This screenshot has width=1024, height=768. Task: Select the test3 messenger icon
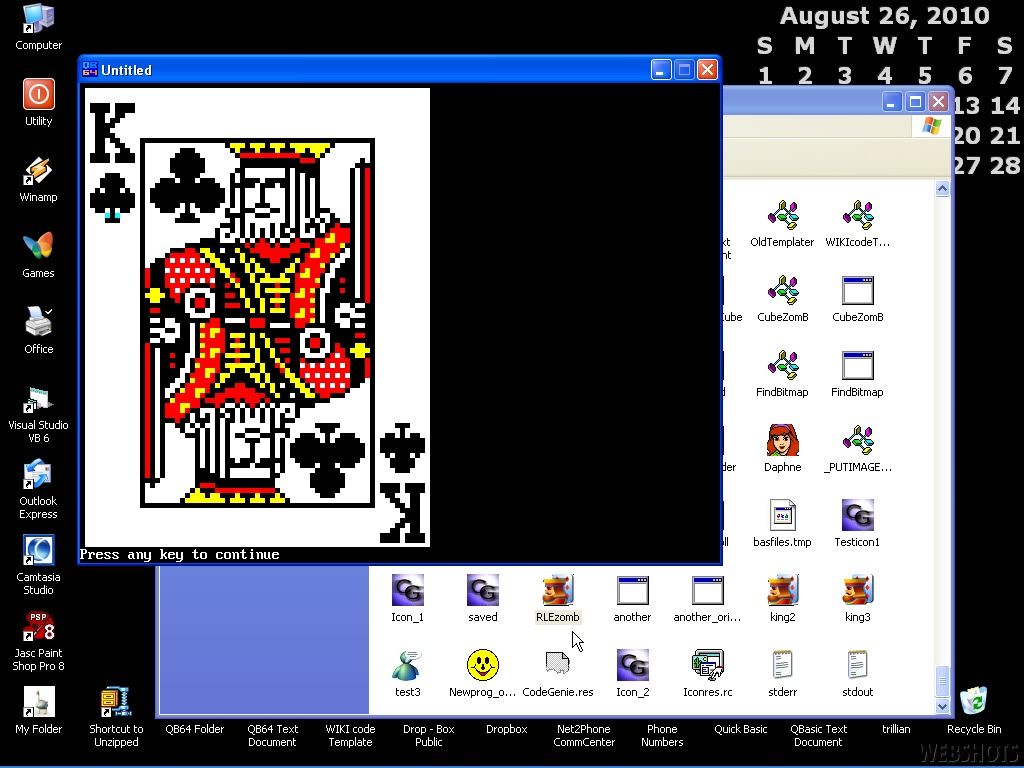coord(408,675)
